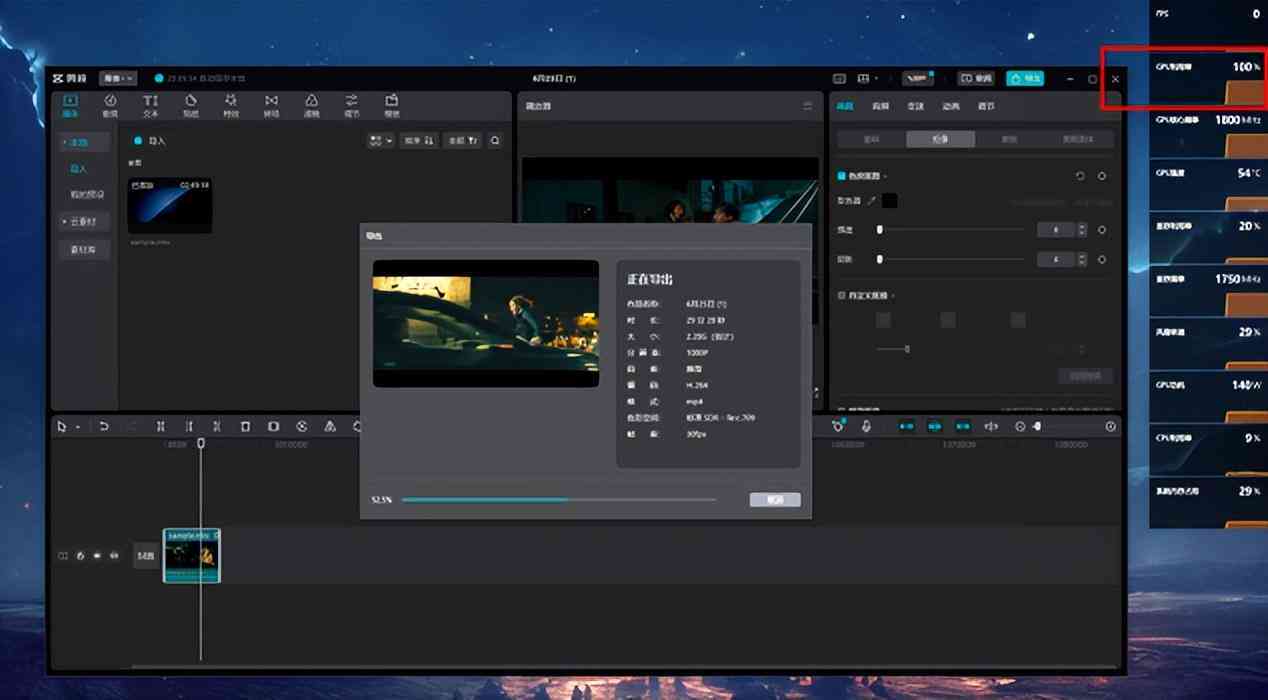The height and width of the screenshot is (700, 1268).
Task: Add keyframe for 色度抠图 using the diamond icon
Action: tap(1102, 176)
